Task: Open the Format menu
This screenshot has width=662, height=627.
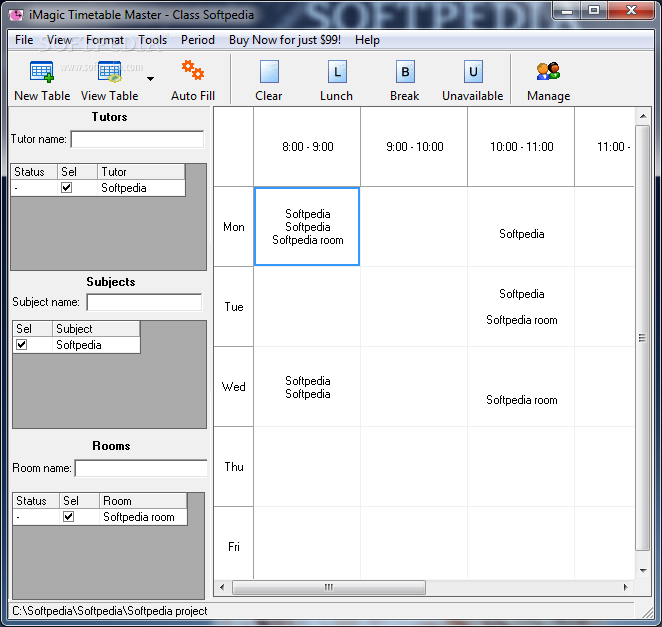Action: [x=105, y=40]
